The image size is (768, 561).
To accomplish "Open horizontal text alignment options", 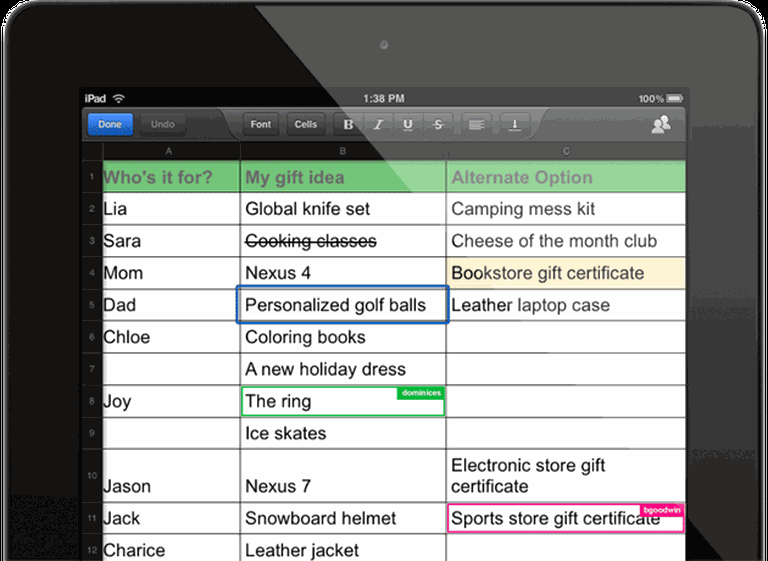I will (477, 125).
